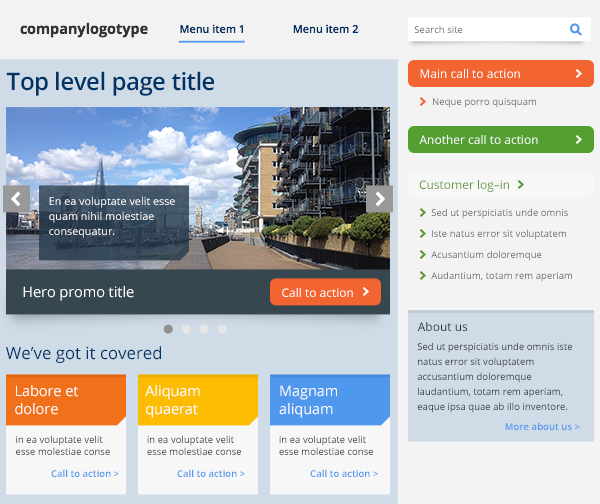Click Call to action under Labore et dolore
The height and width of the screenshot is (504, 600).
[x=85, y=473]
